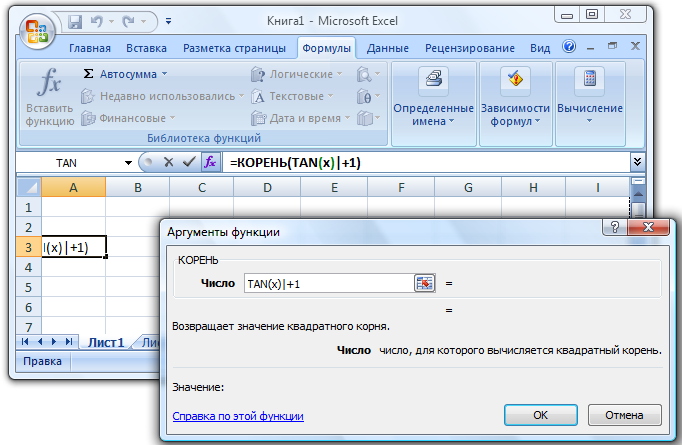
Task: Click the Число argument input field
Action: [329, 284]
